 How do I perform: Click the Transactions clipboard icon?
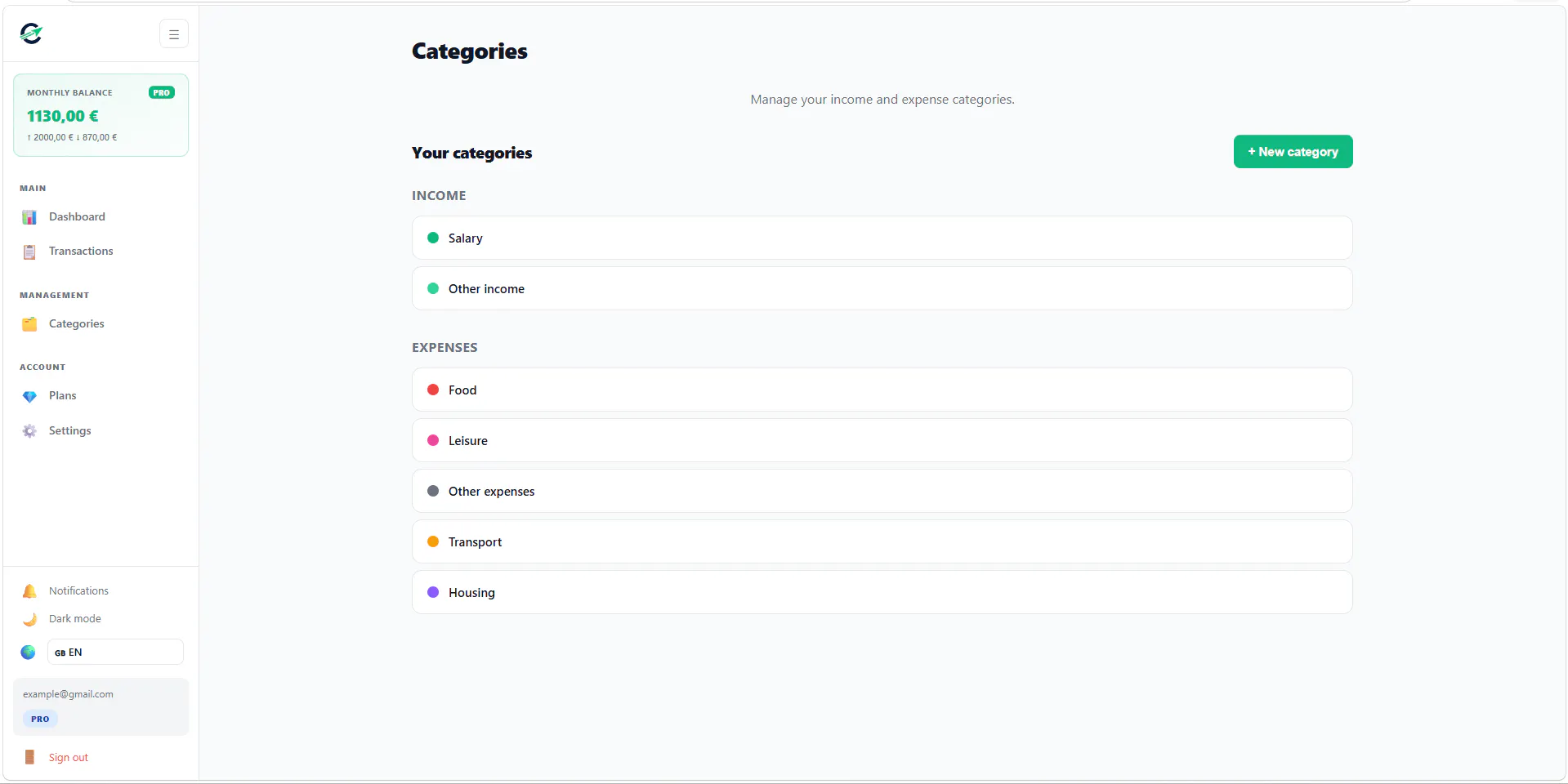tap(29, 252)
